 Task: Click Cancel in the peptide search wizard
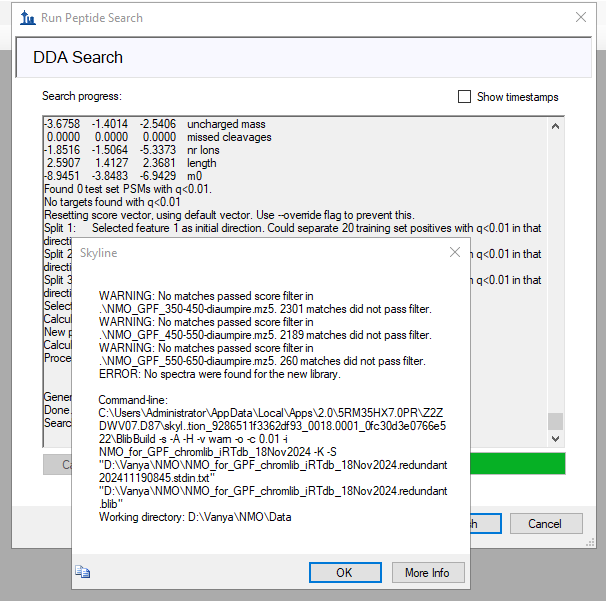[x=545, y=524]
